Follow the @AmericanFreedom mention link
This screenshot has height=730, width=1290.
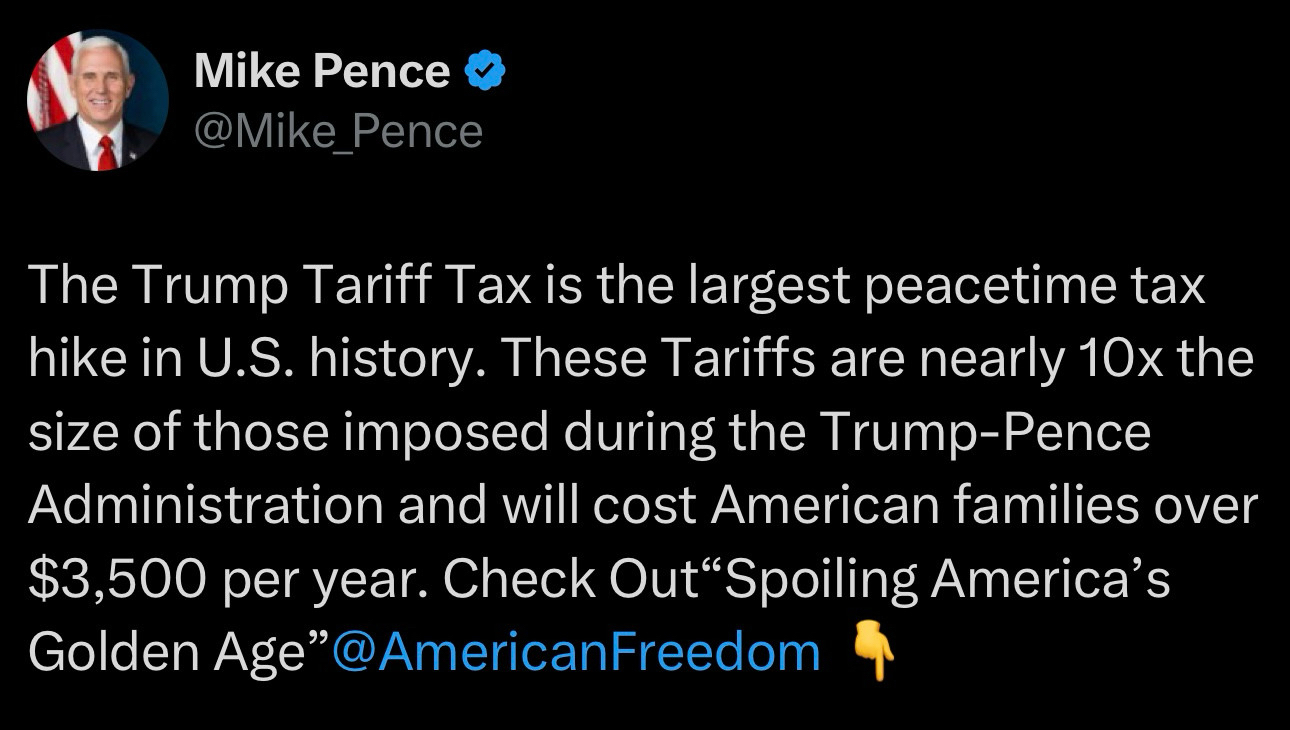pos(575,653)
